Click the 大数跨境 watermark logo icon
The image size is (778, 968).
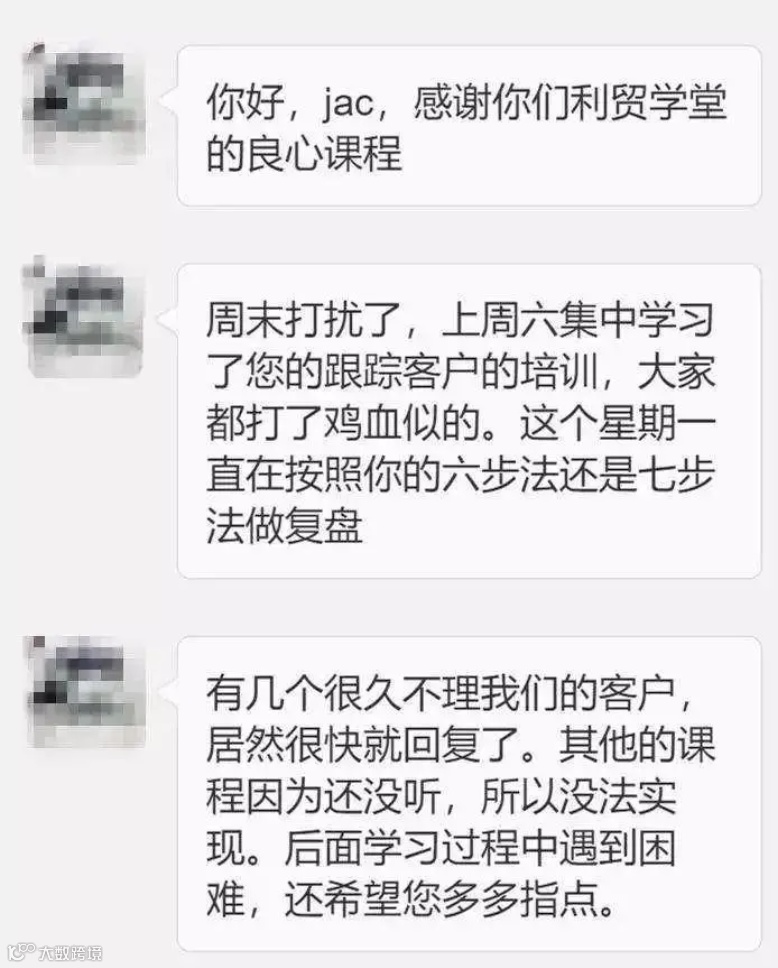[20, 952]
